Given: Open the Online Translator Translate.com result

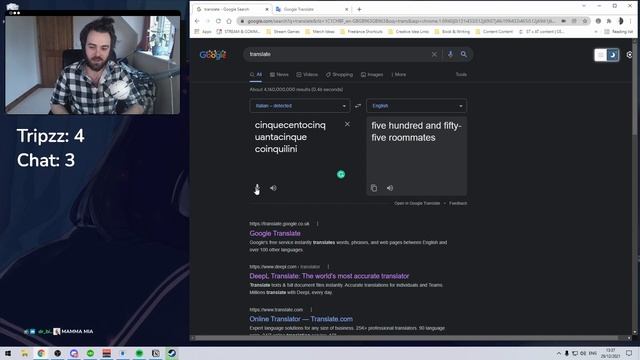Looking at the screenshot, I should 301,319.
